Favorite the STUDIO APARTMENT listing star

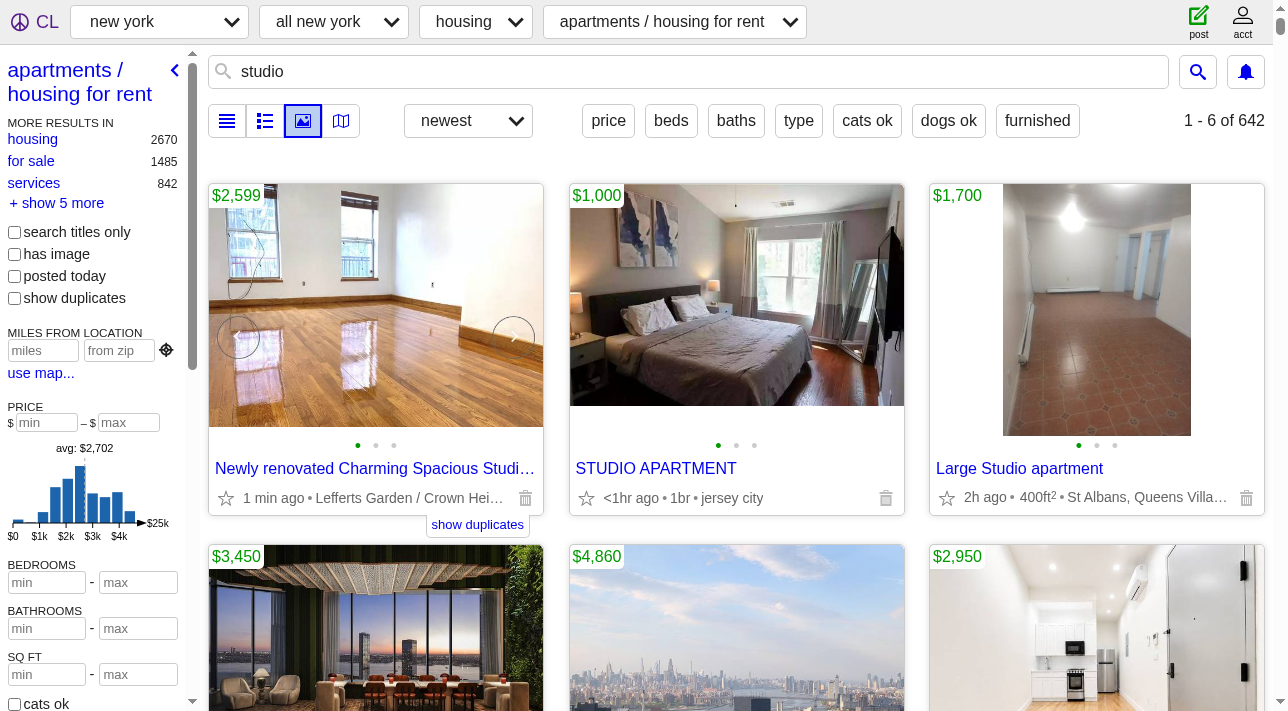tap(586, 498)
